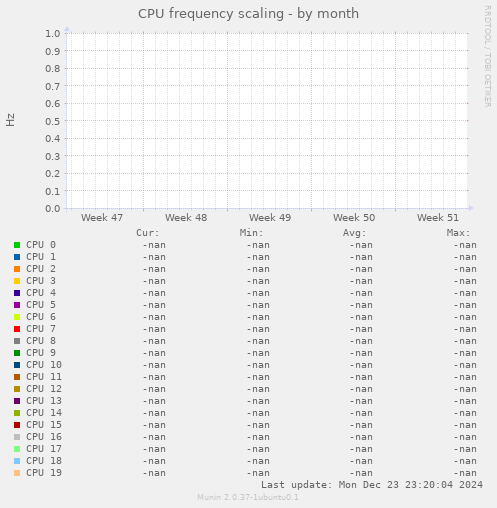Click the 'CPU 0' legend label
This screenshot has width=497, height=508.
point(41,245)
